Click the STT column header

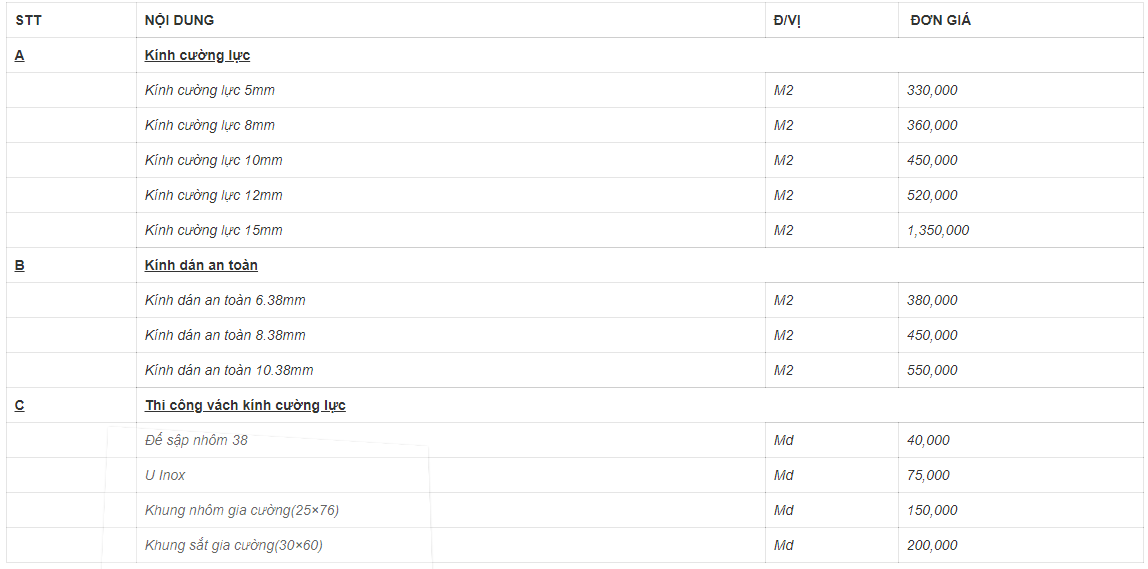click(x=28, y=20)
